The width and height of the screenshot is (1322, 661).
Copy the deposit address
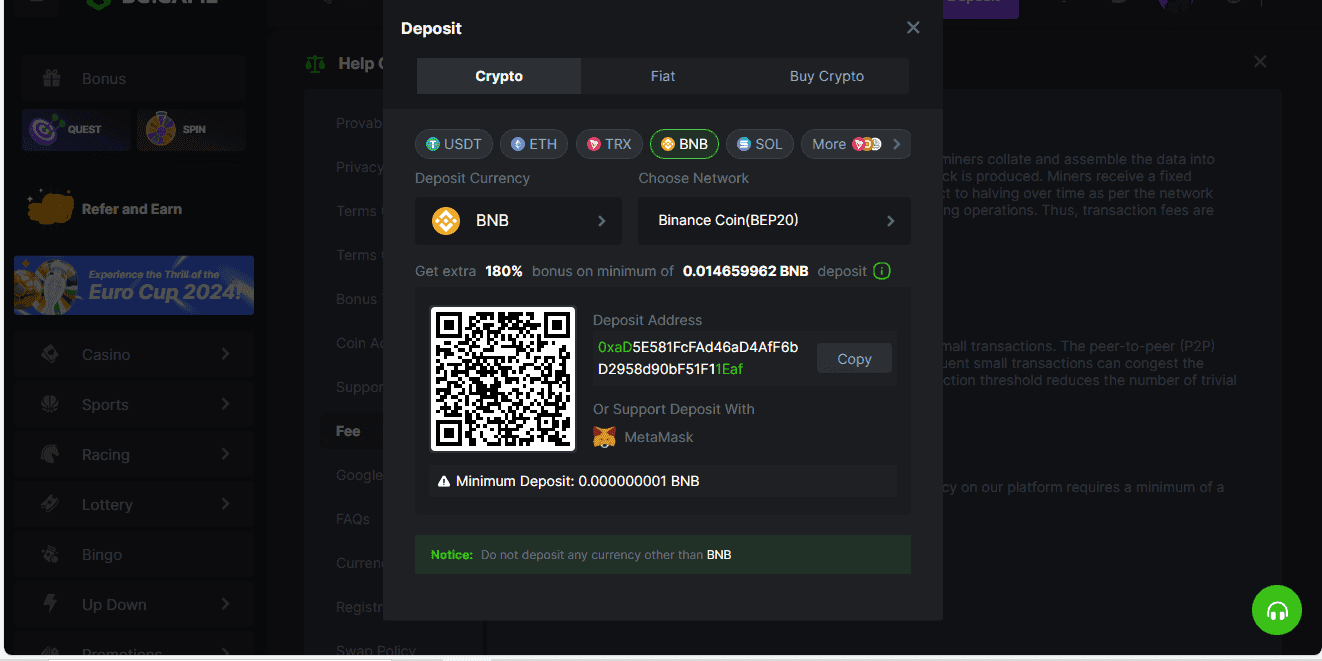[854, 359]
